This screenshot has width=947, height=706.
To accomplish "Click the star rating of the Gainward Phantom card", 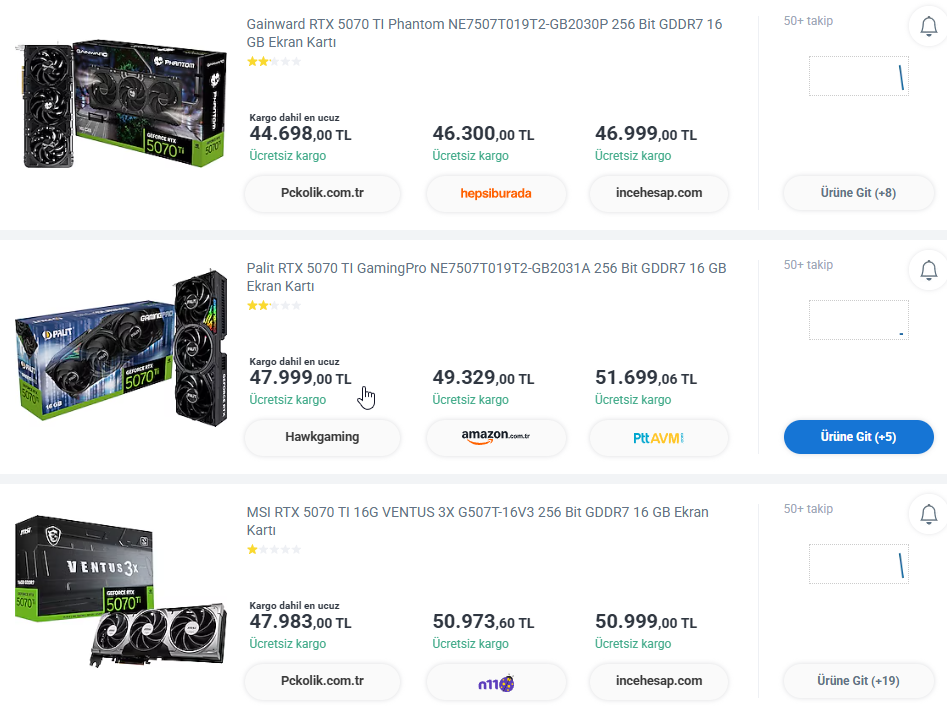I will click(274, 61).
